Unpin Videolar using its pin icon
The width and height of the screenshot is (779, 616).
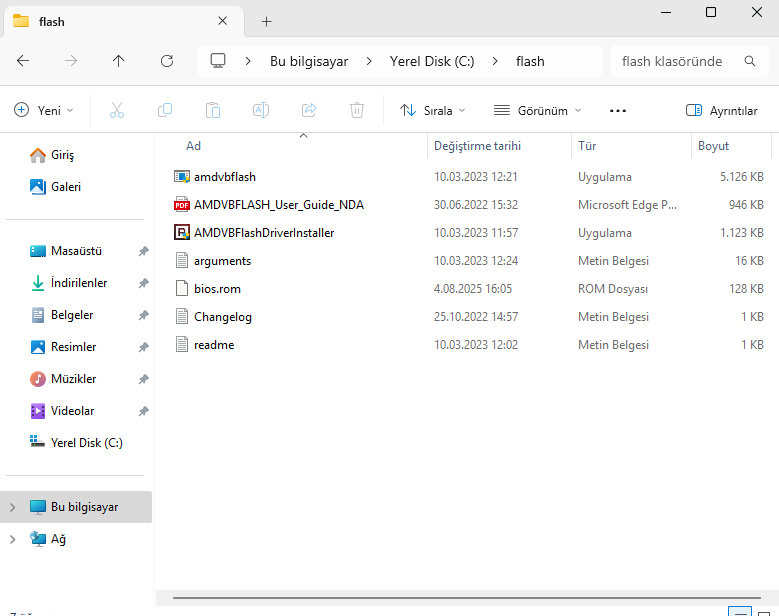click(x=143, y=411)
